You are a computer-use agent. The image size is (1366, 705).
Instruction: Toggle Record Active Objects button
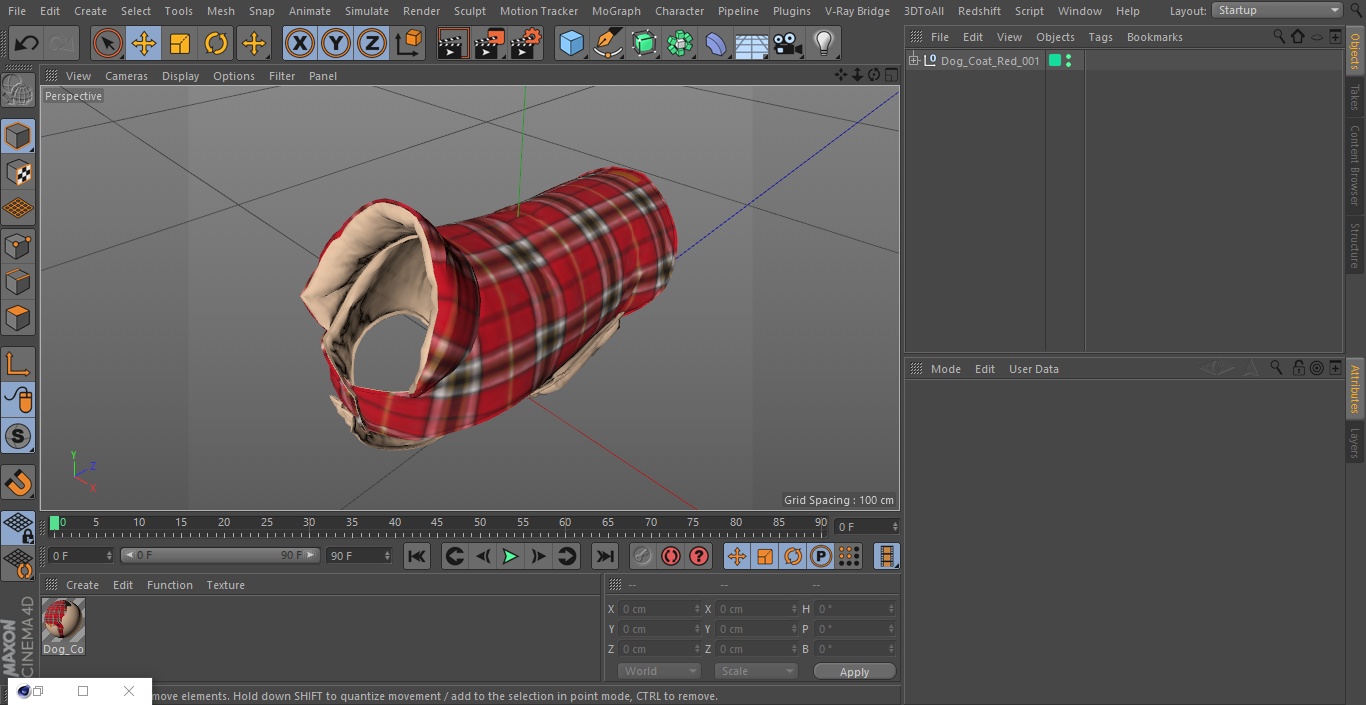643,556
